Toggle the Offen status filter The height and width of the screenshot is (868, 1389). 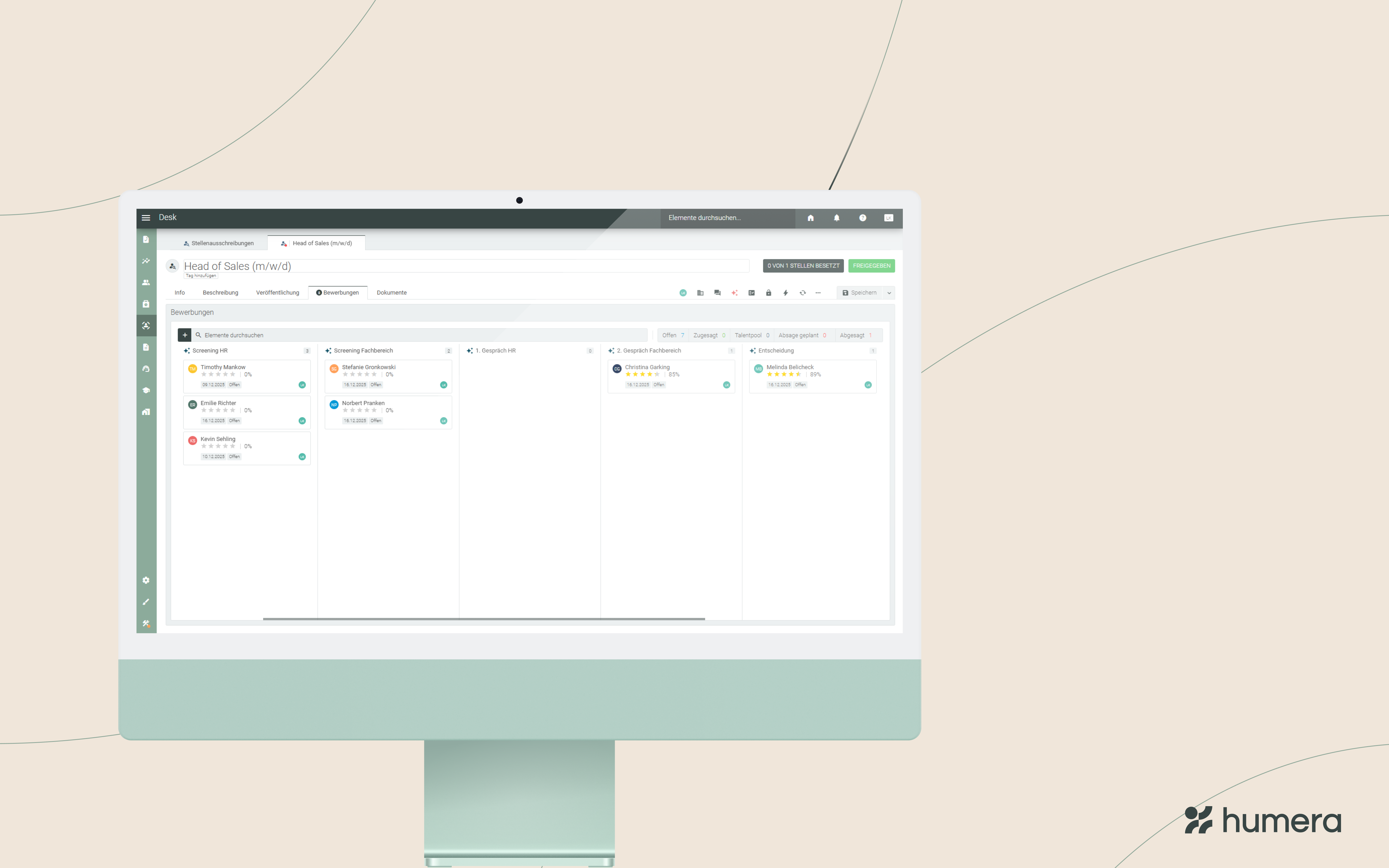pyautogui.click(x=673, y=335)
